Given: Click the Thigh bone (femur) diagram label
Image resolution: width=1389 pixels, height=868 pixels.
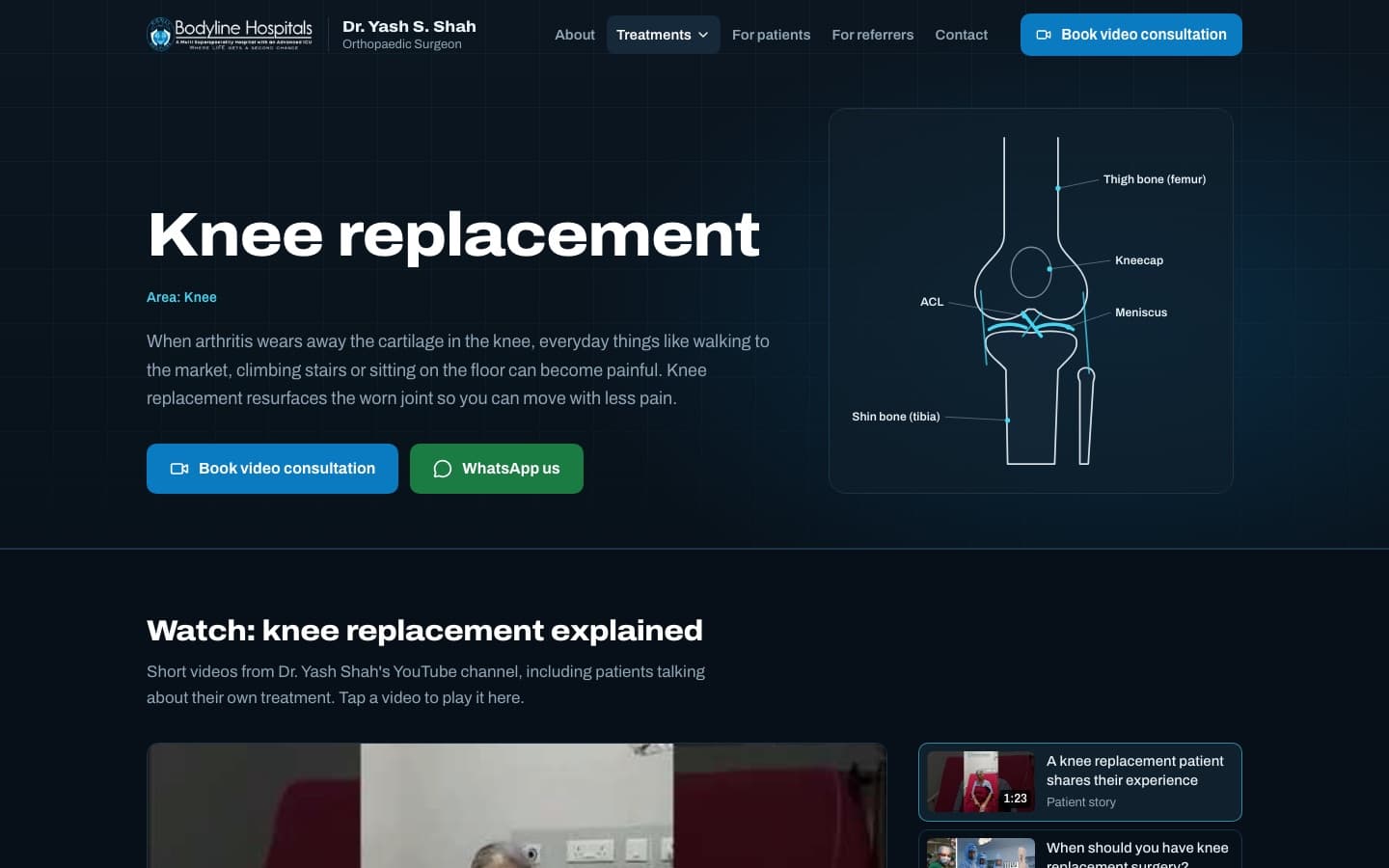Looking at the screenshot, I should coord(1155,179).
